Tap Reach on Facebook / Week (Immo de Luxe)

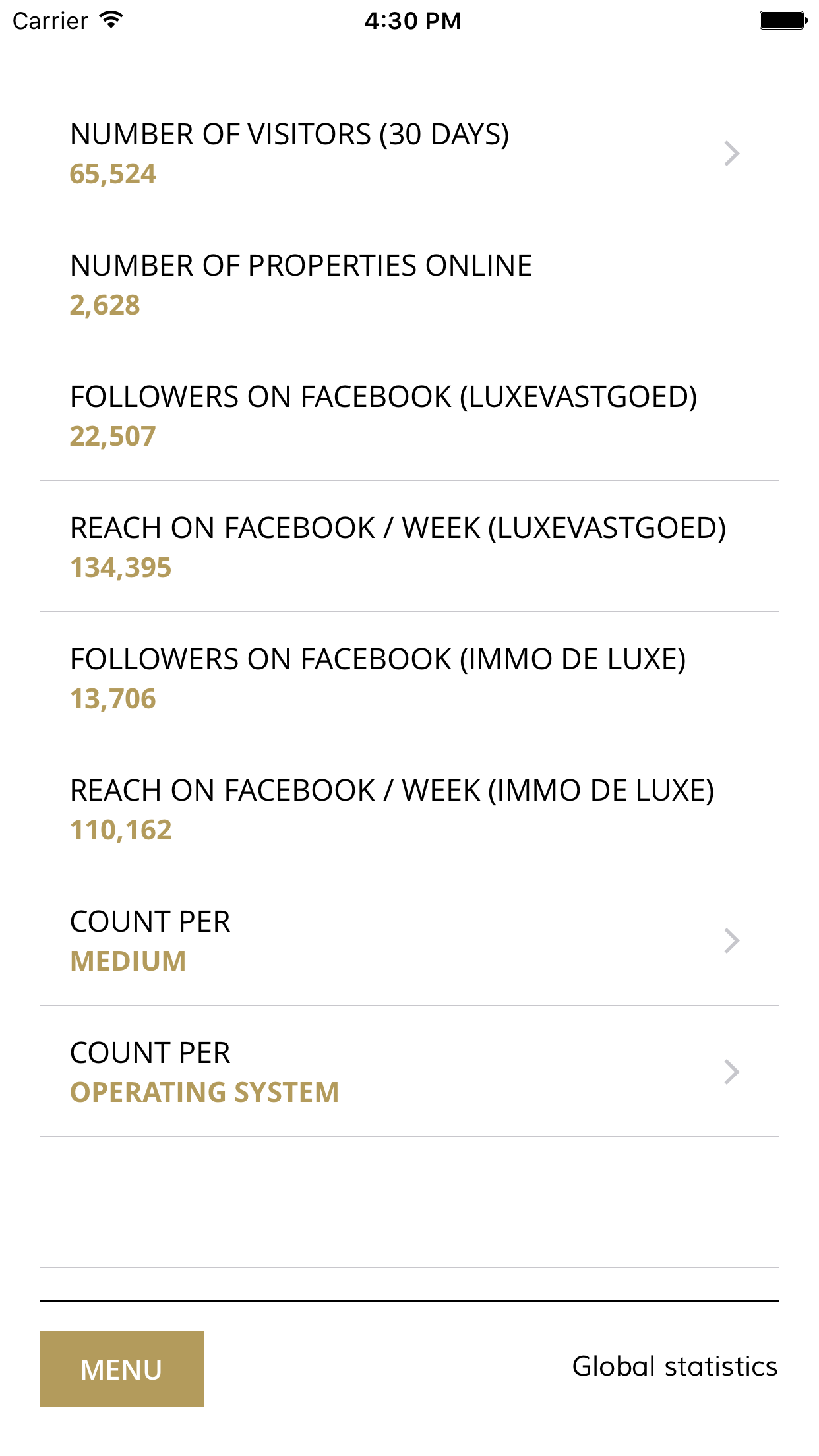tap(409, 809)
